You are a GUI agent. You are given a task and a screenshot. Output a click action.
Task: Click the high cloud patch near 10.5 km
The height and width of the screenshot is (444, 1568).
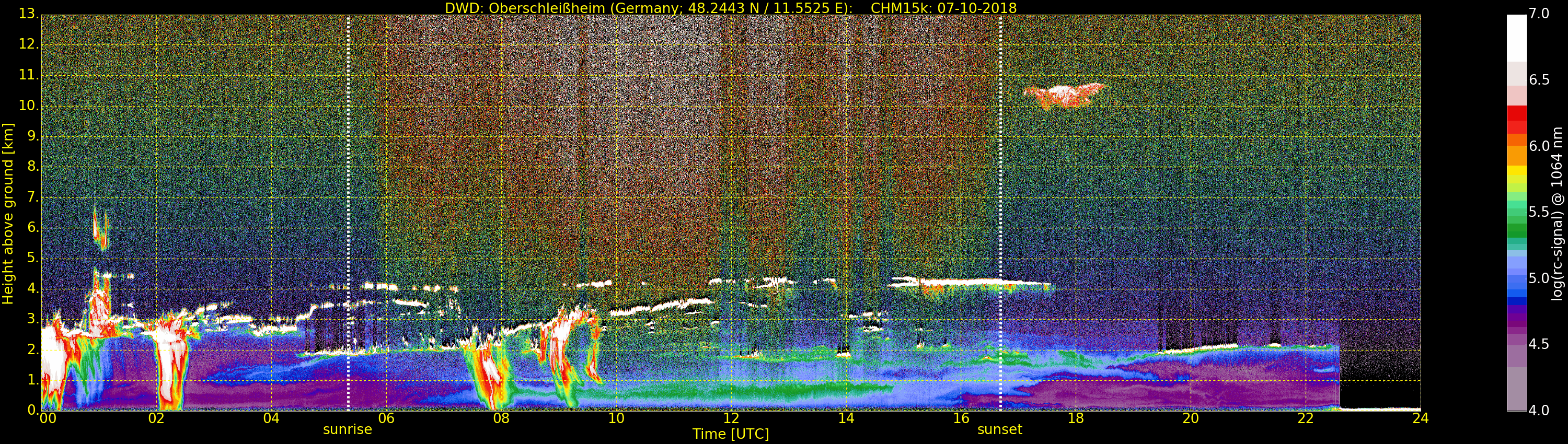[1065, 96]
